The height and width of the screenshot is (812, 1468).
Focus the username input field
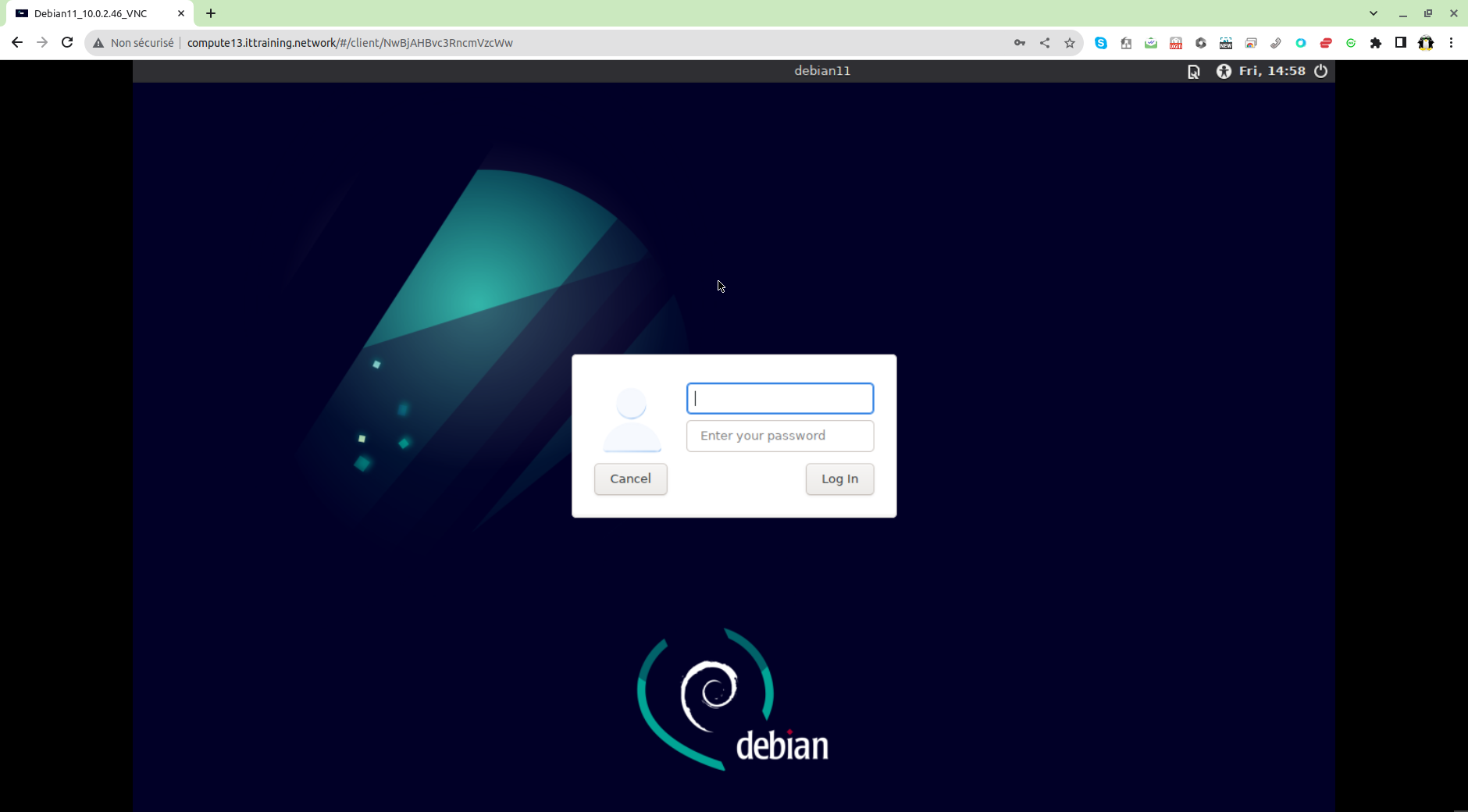point(780,398)
